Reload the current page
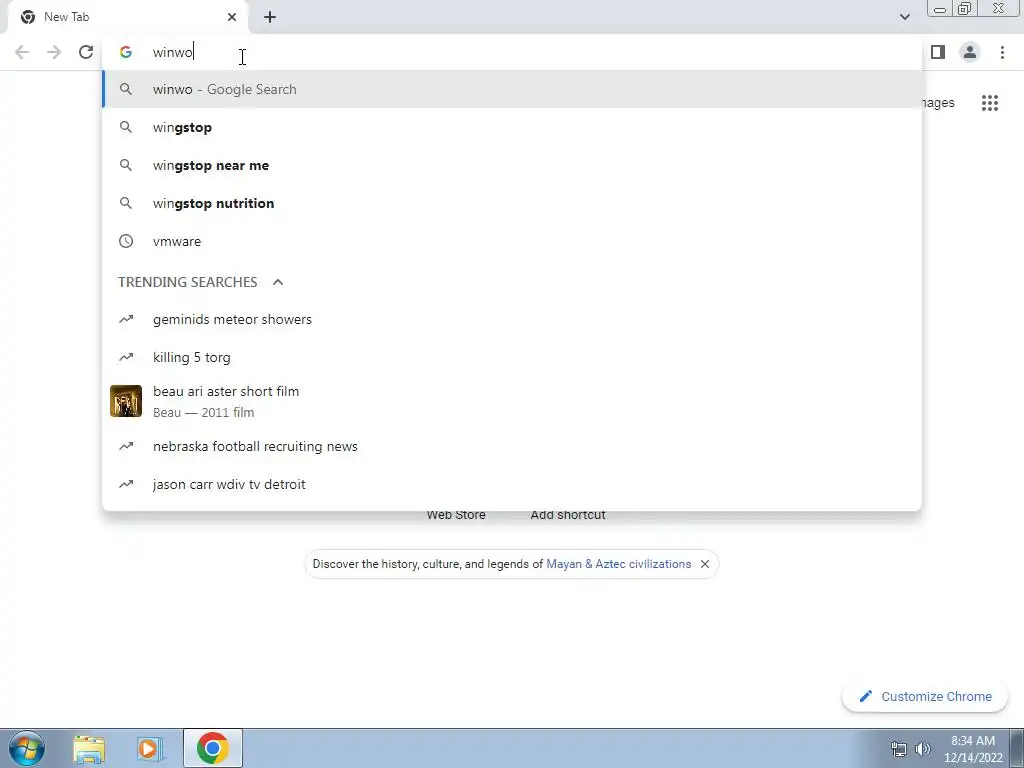Viewport: 1024px width, 768px height. tap(86, 52)
